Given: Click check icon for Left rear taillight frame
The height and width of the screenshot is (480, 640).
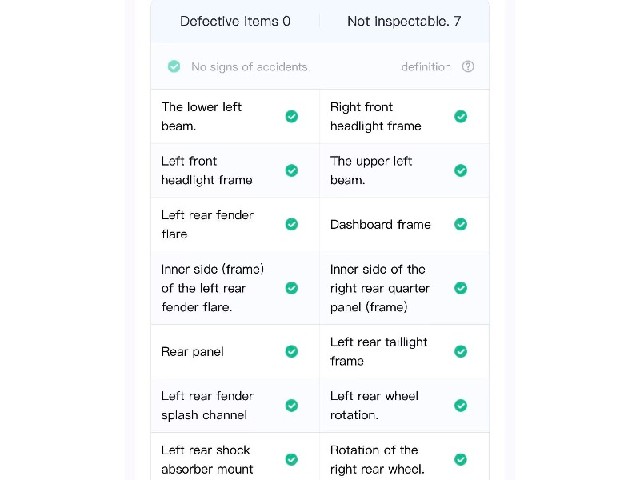Looking at the screenshot, I should pos(460,351).
